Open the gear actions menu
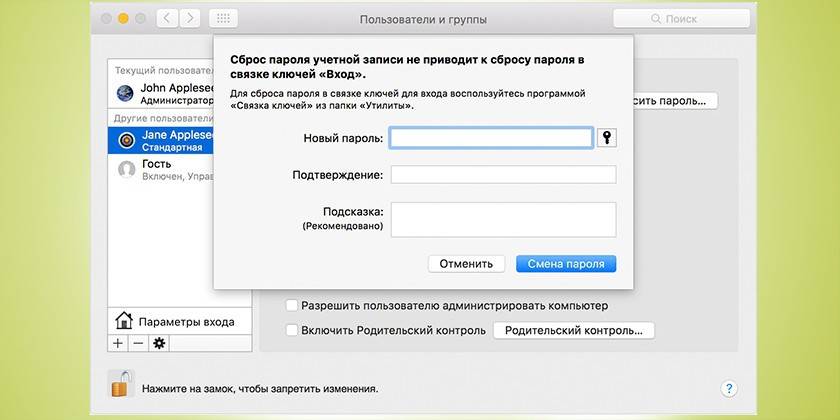This screenshot has width=840, height=420. point(159,343)
